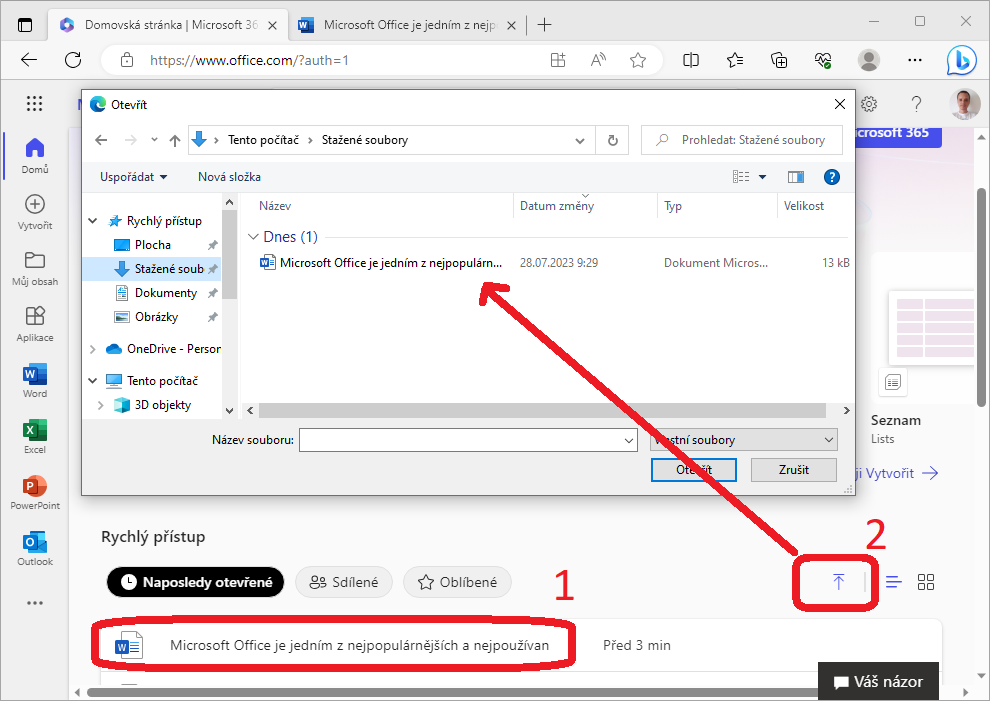Viewport: 990px width, 701px height.
Task: Open the Uspořádat dropdown menu
Action: click(x=133, y=177)
